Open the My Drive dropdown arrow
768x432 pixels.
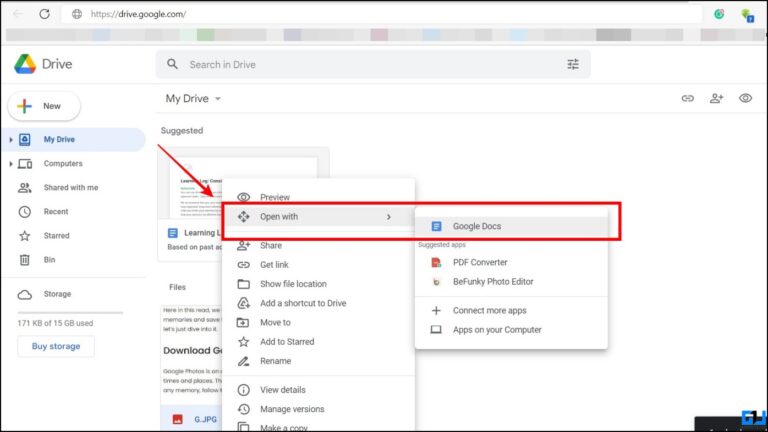click(218, 99)
